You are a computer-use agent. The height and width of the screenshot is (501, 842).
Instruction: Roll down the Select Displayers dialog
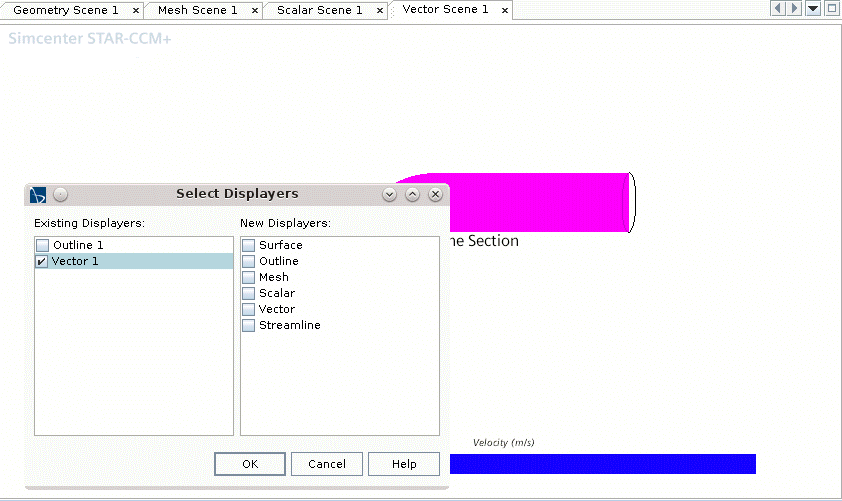point(390,194)
